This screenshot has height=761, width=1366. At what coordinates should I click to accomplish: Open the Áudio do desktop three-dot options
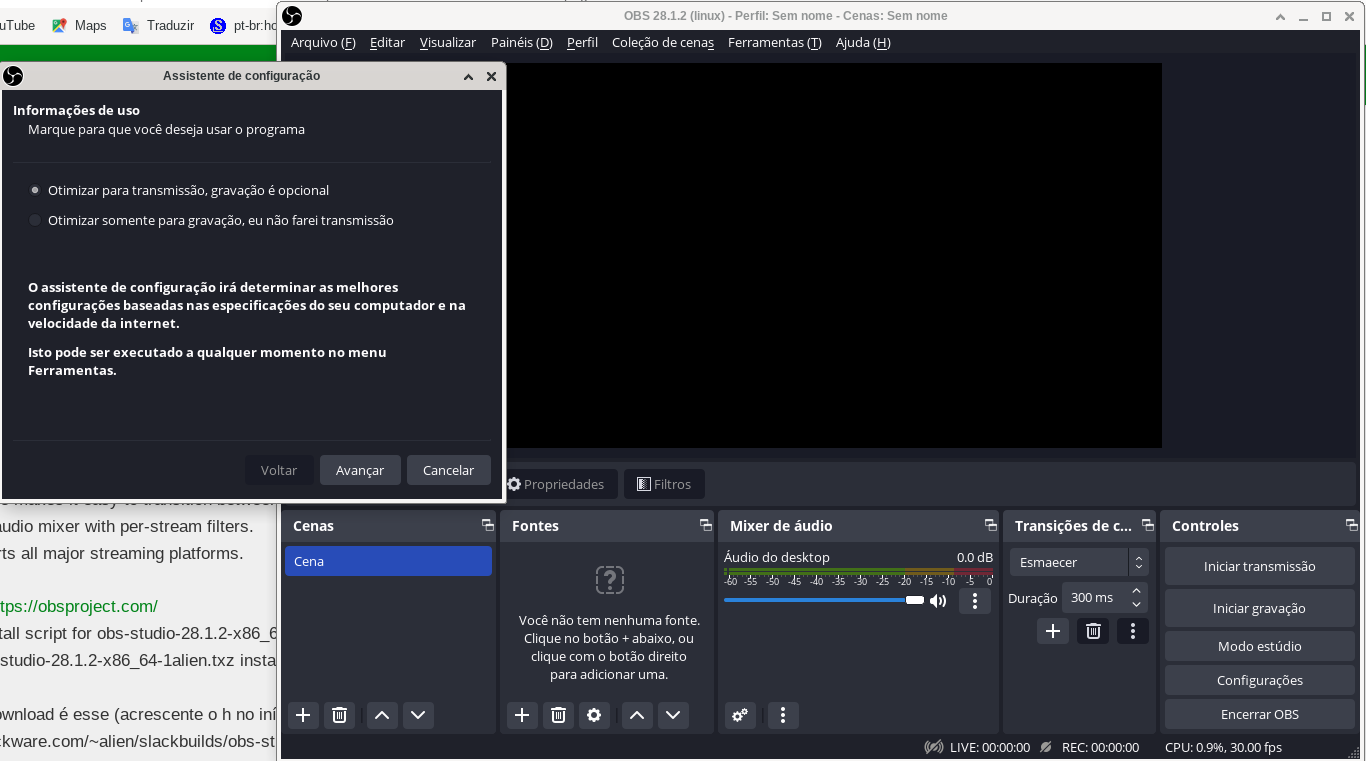[x=975, y=601]
